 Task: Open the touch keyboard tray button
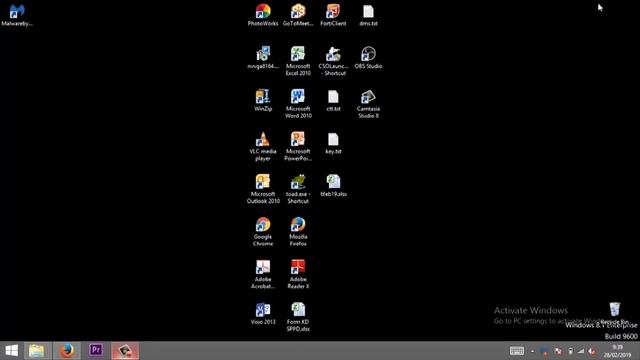[x=517, y=351]
